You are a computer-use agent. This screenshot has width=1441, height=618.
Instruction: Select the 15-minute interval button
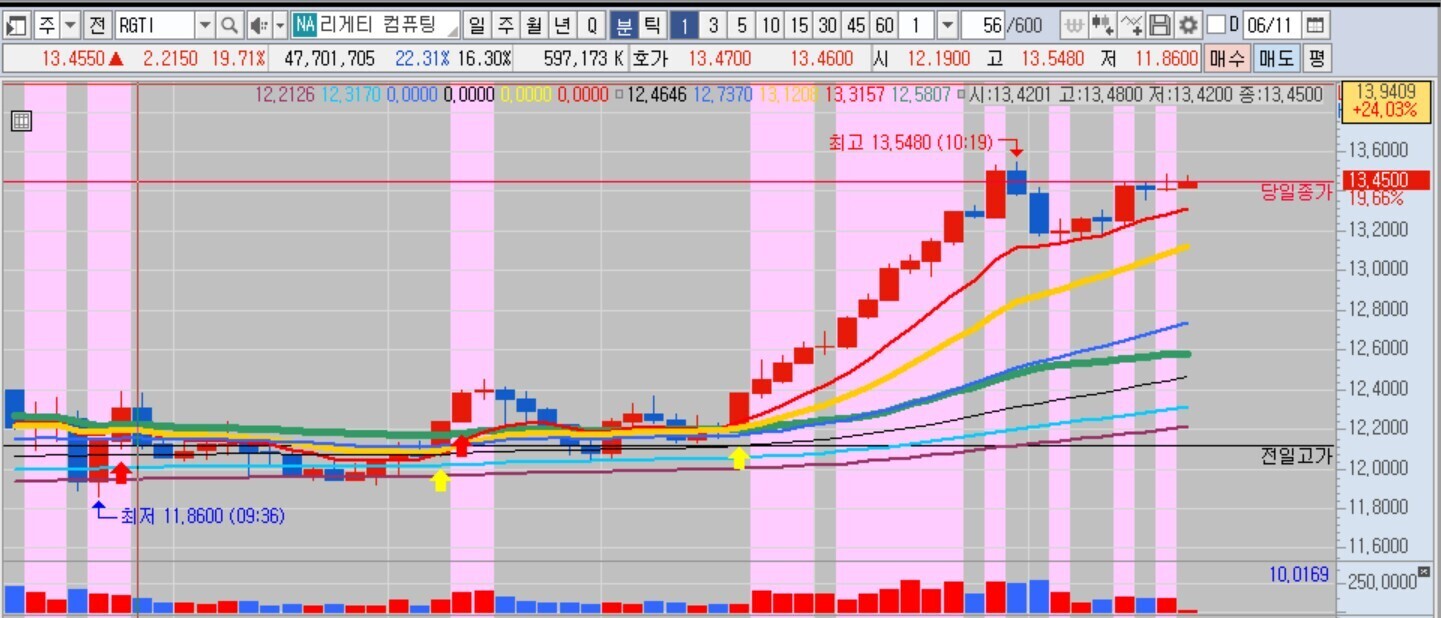pos(798,24)
